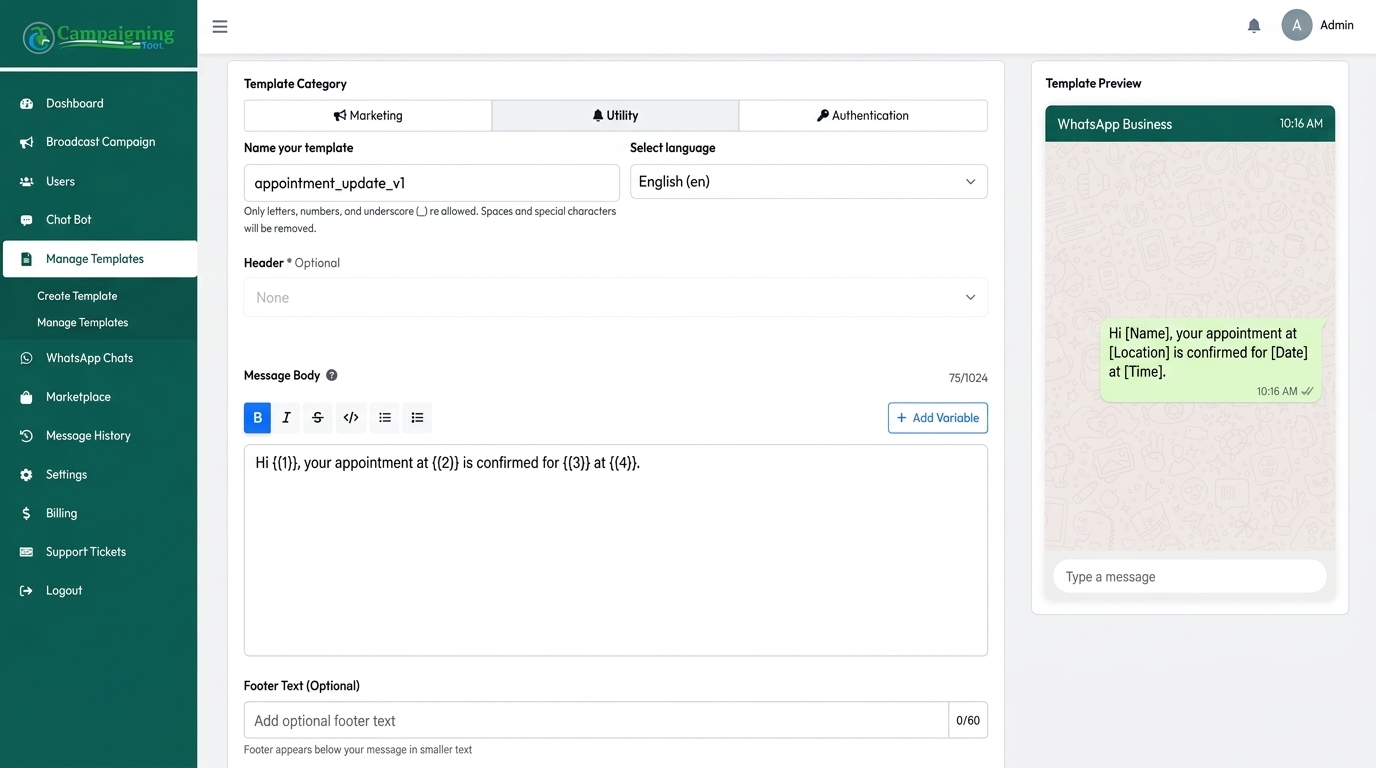Open Manage Templates submenu link
The width and height of the screenshot is (1376, 768).
coord(82,322)
